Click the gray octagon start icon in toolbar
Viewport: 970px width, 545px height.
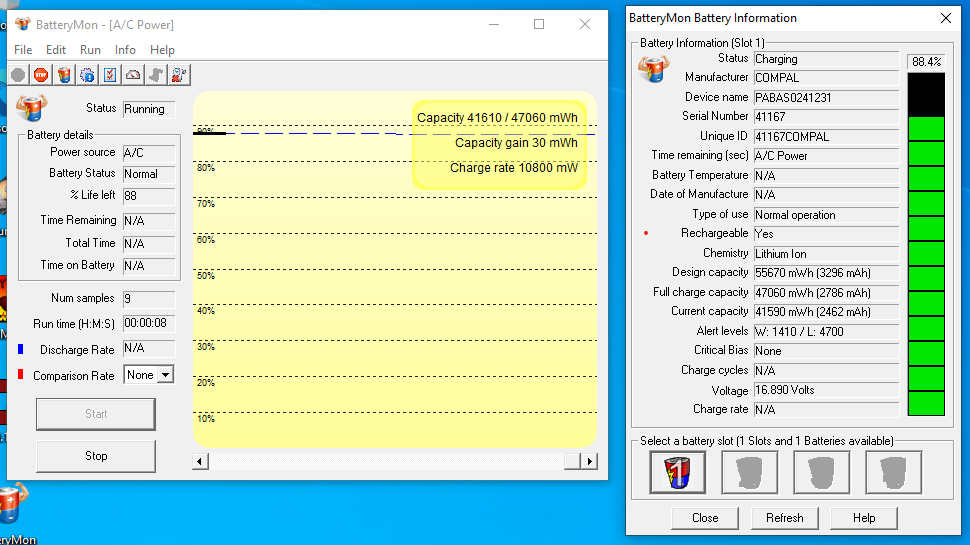[18, 75]
